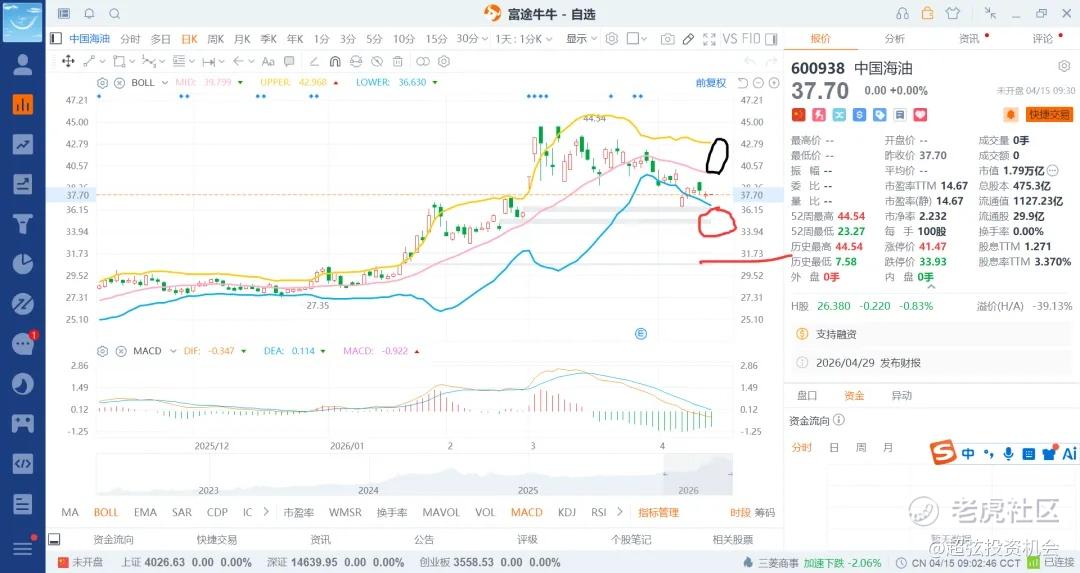Click the 快捷交易 quick trade button

pos(1049,114)
